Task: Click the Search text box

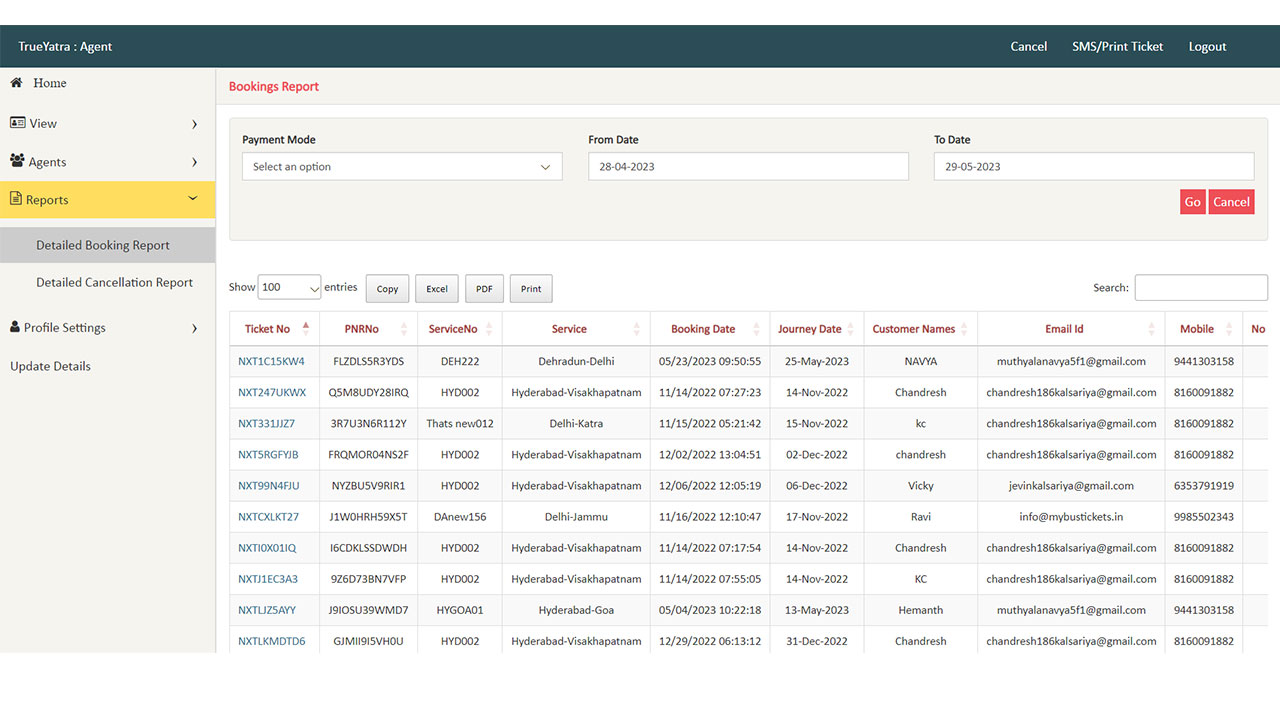Action: tap(1200, 288)
